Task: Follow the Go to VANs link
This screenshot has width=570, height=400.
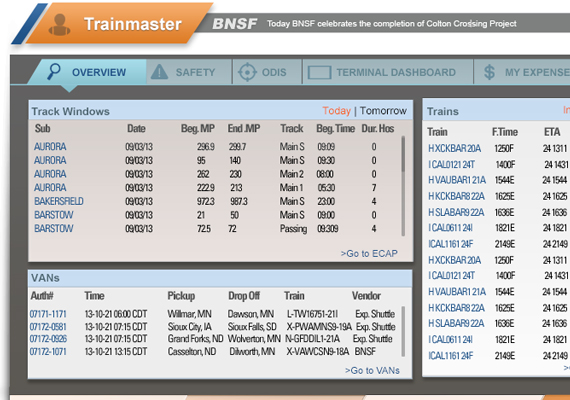Action: [x=372, y=370]
